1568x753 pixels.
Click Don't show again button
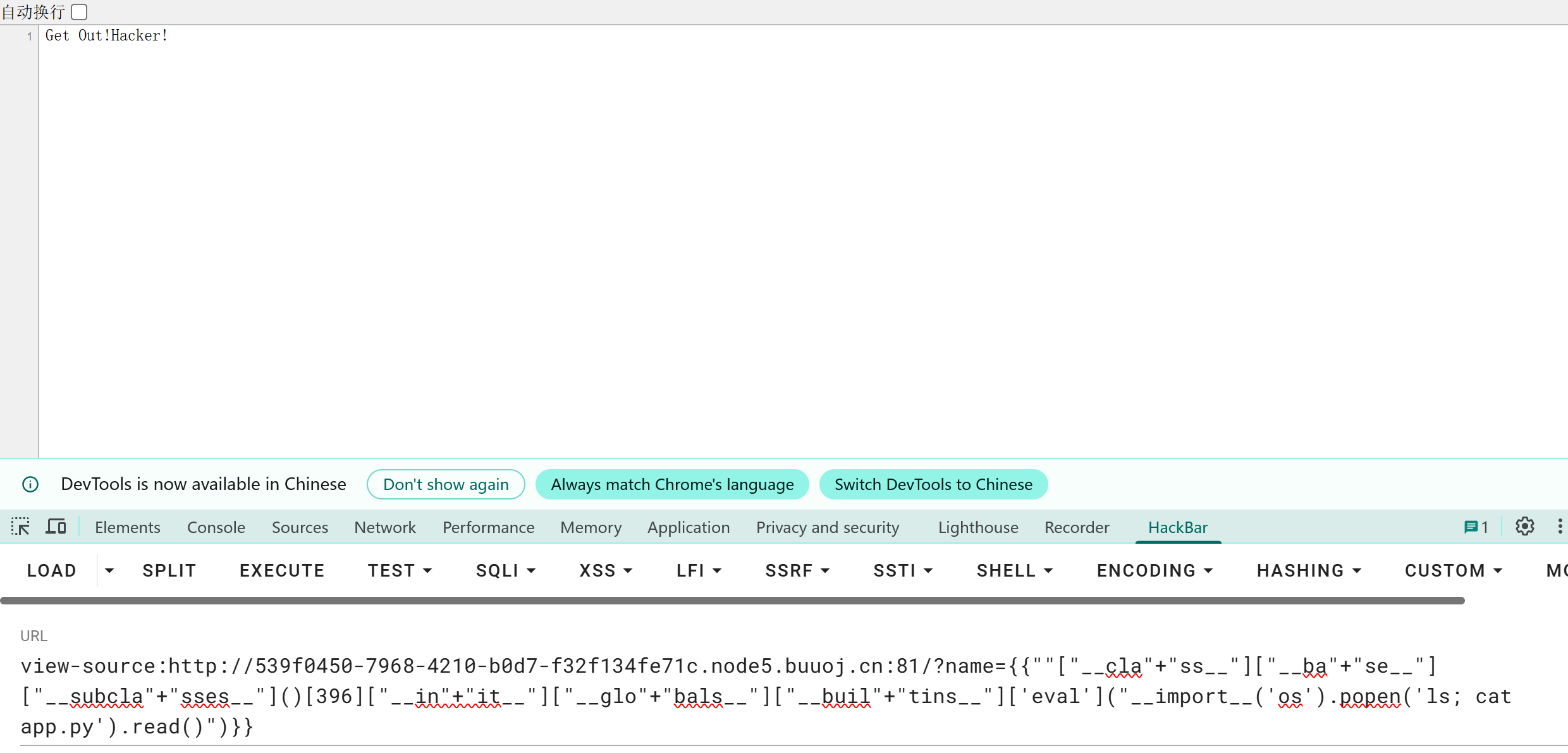click(446, 484)
